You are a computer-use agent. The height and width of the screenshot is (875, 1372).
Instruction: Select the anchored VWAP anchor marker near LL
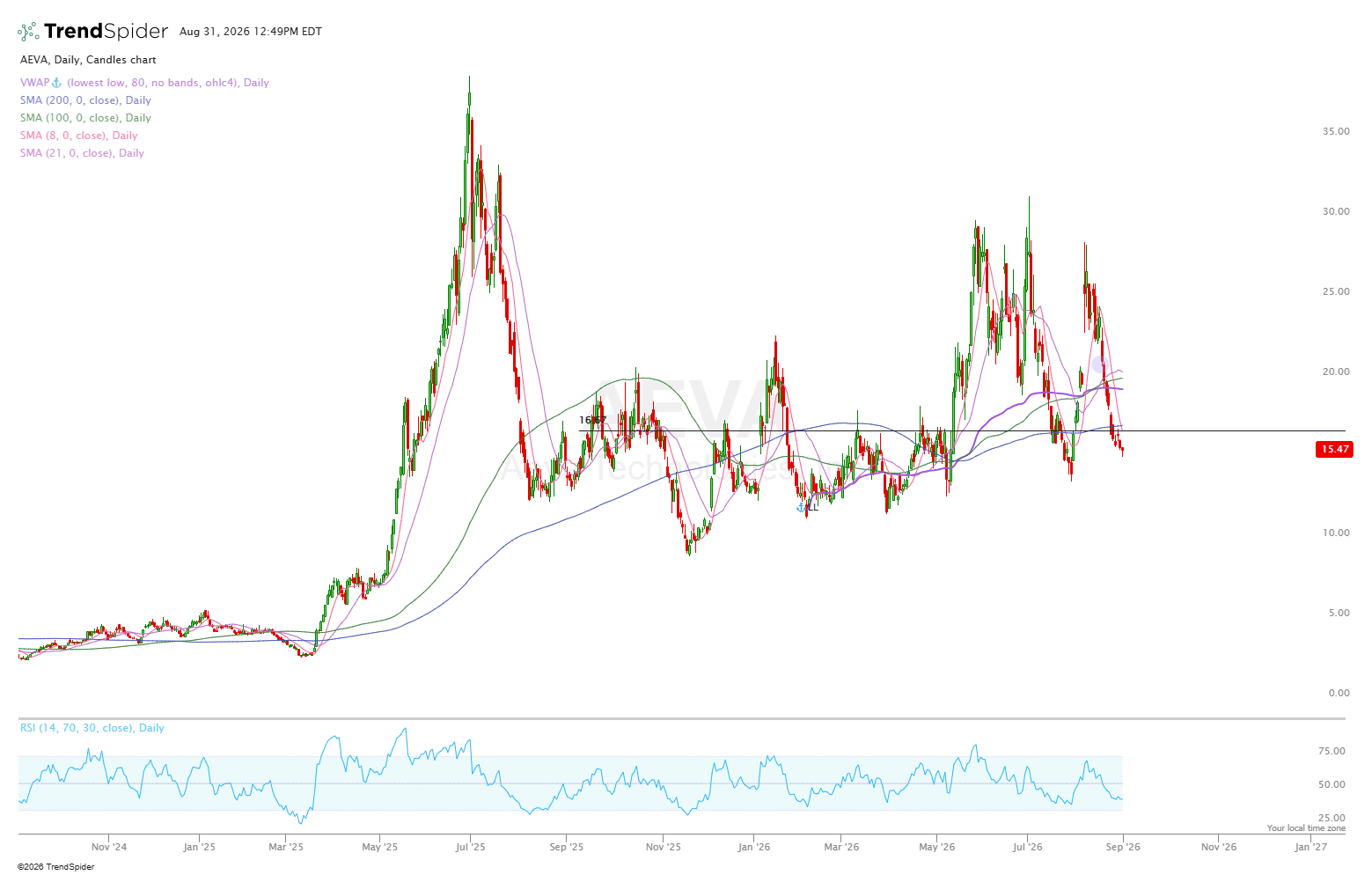(x=801, y=507)
